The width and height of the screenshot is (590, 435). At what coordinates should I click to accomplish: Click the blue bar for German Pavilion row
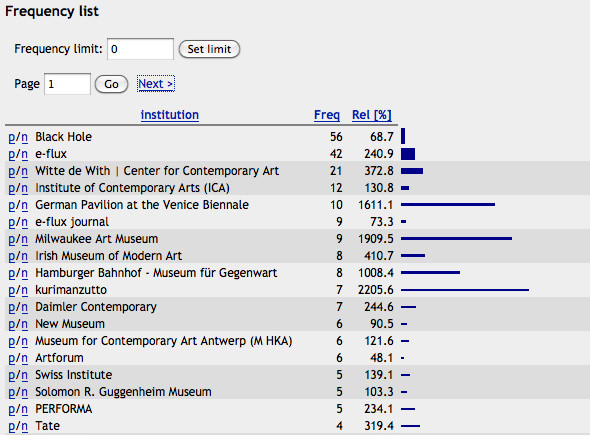click(448, 205)
